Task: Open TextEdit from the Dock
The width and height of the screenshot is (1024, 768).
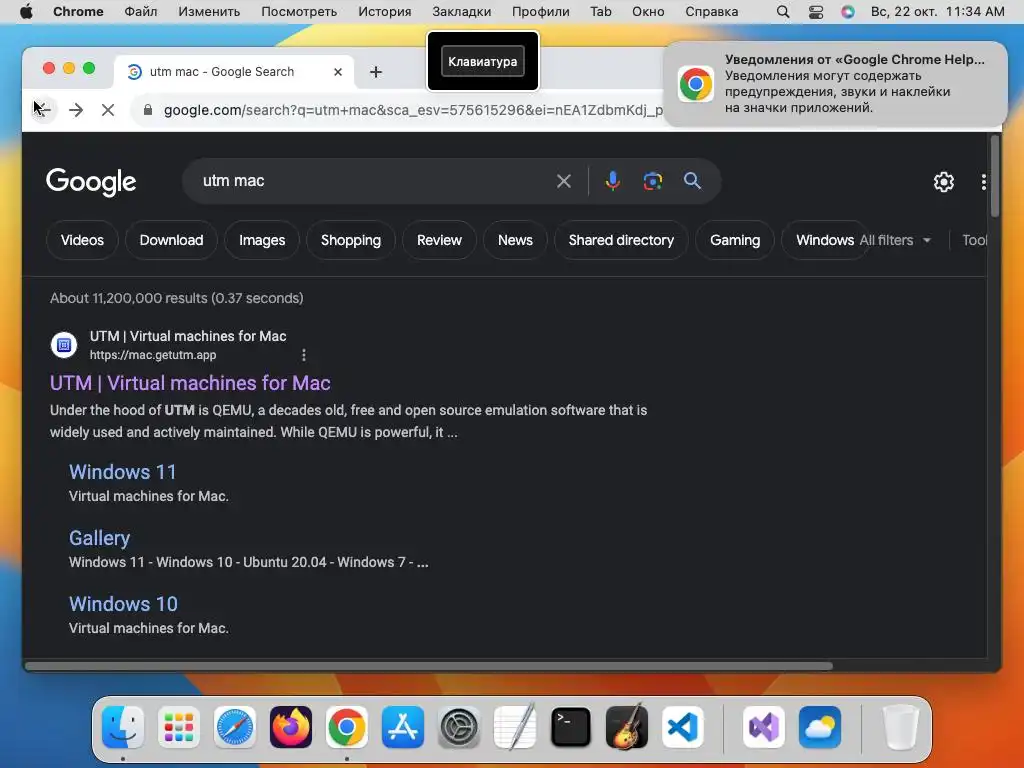Action: tap(515, 727)
